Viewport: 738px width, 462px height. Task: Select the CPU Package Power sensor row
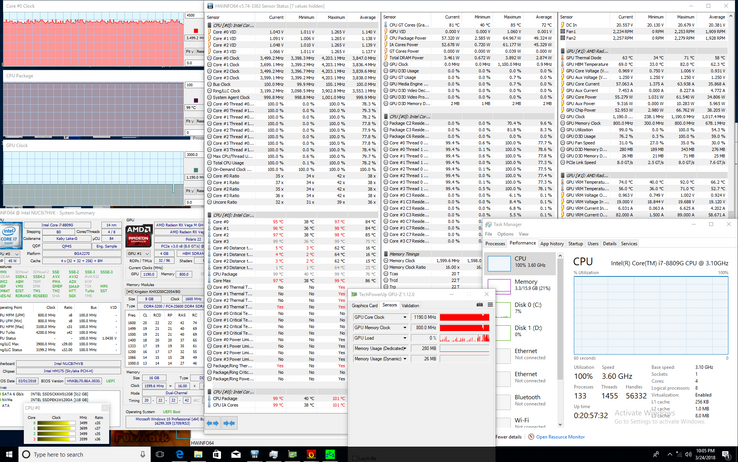[x=468, y=38]
